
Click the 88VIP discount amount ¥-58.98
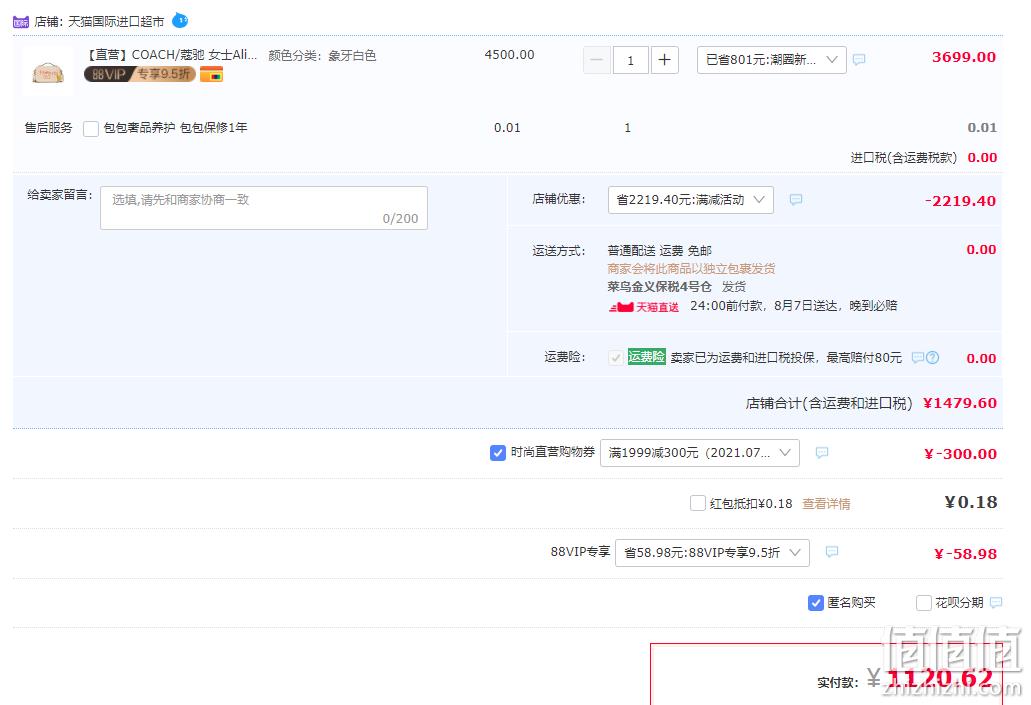pos(965,554)
